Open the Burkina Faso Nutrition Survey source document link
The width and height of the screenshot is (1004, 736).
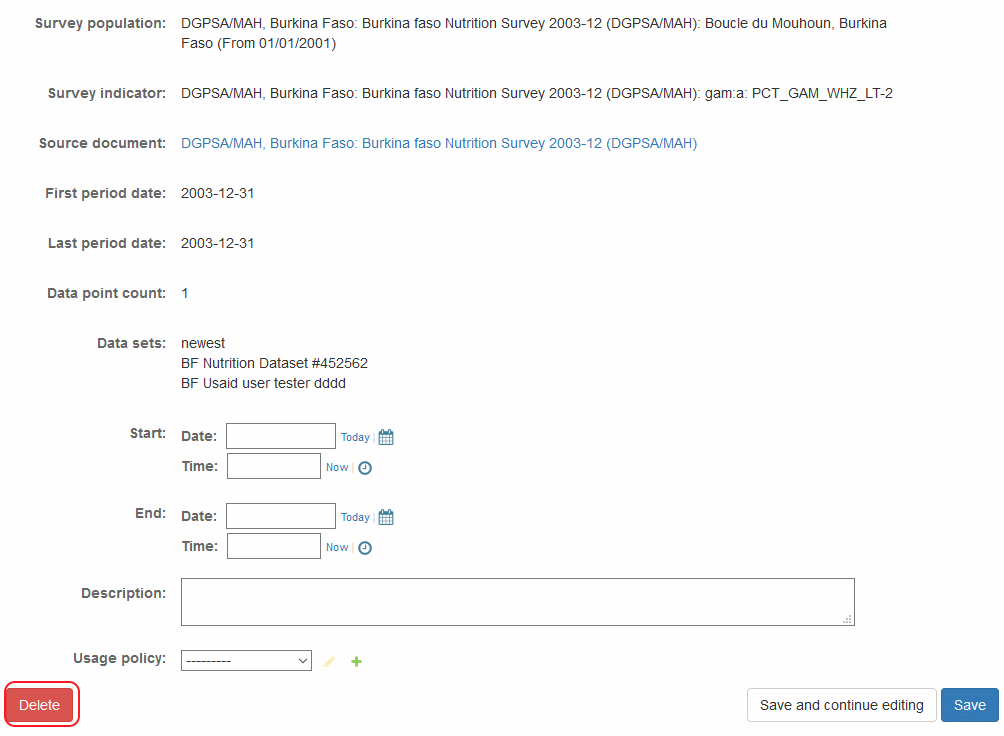tap(439, 143)
